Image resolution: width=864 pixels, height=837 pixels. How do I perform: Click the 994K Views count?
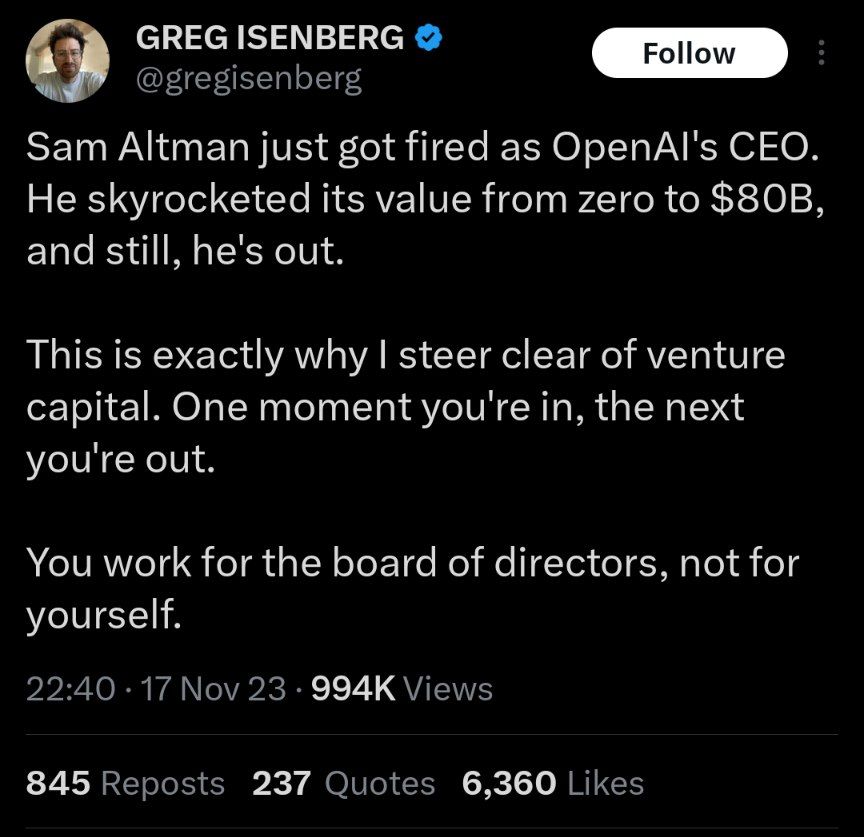402,689
